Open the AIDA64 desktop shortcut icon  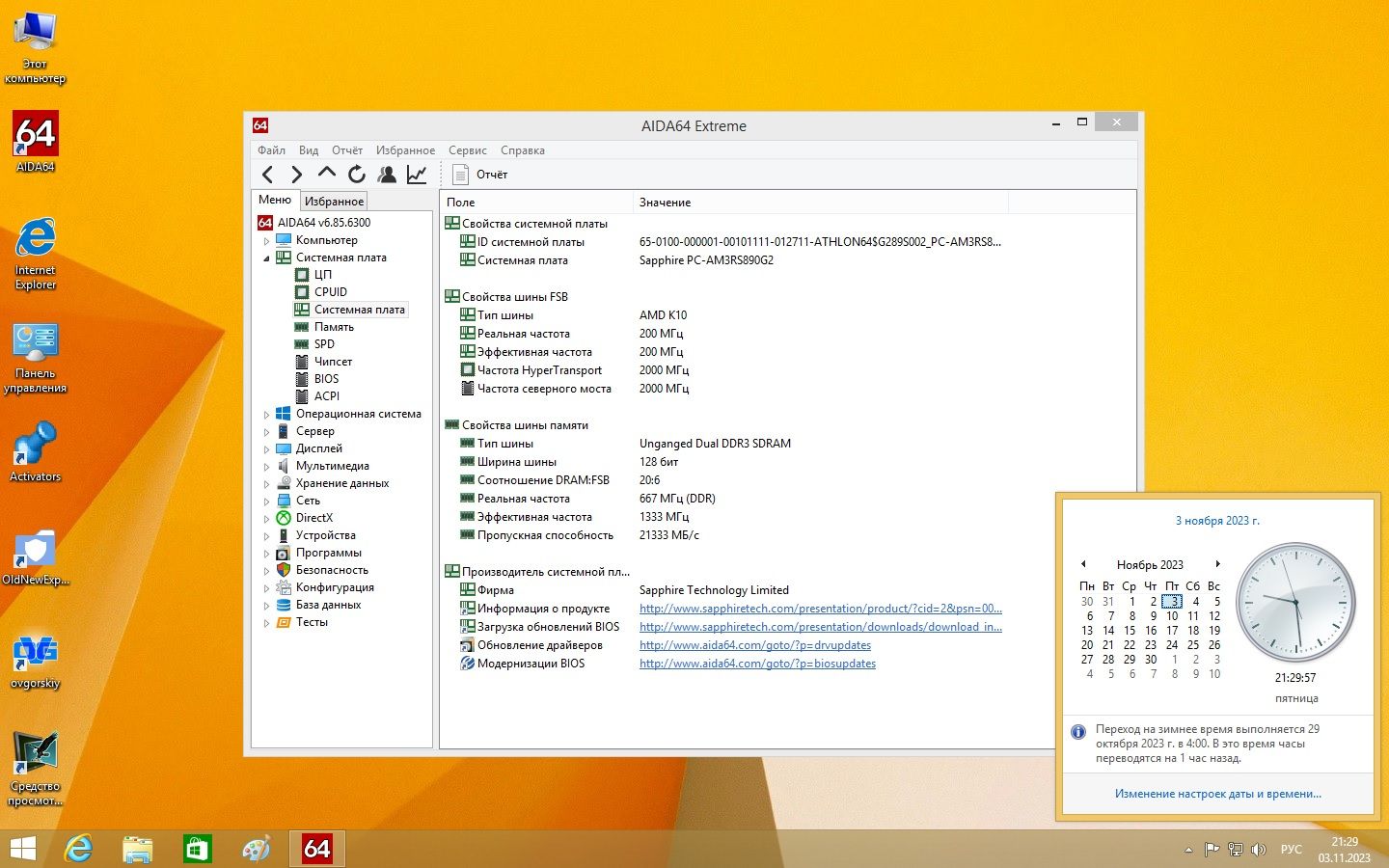[x=35, y=142]
